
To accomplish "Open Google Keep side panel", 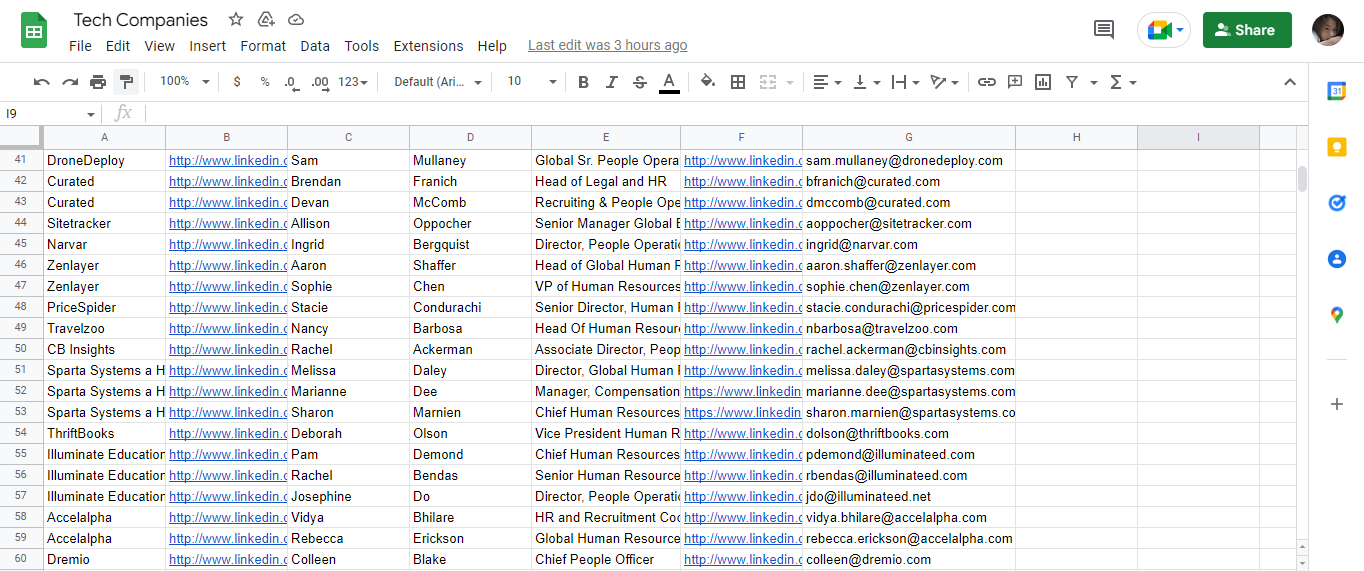I will [1337, 147].
